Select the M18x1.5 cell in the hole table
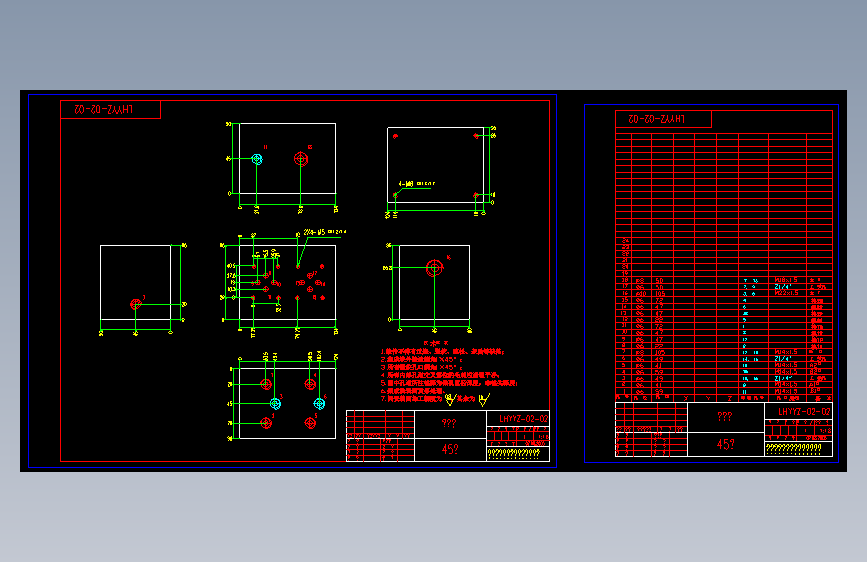 pyautogui.click(x=786, y=280)
